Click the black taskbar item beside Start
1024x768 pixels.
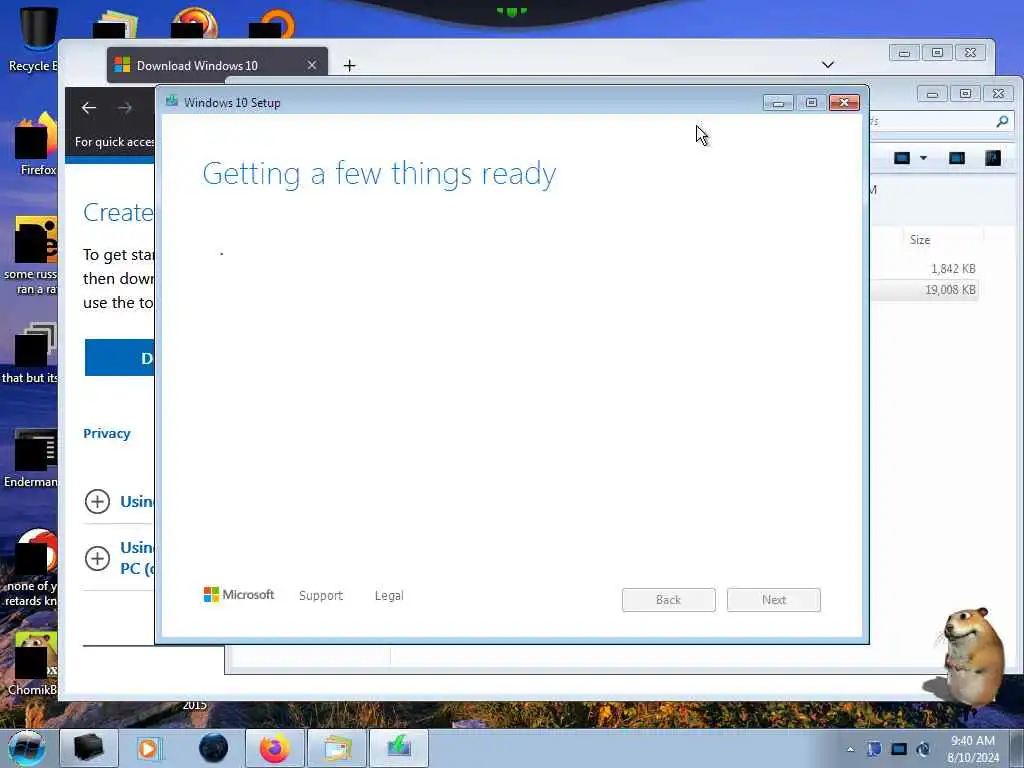pos(89,748)
